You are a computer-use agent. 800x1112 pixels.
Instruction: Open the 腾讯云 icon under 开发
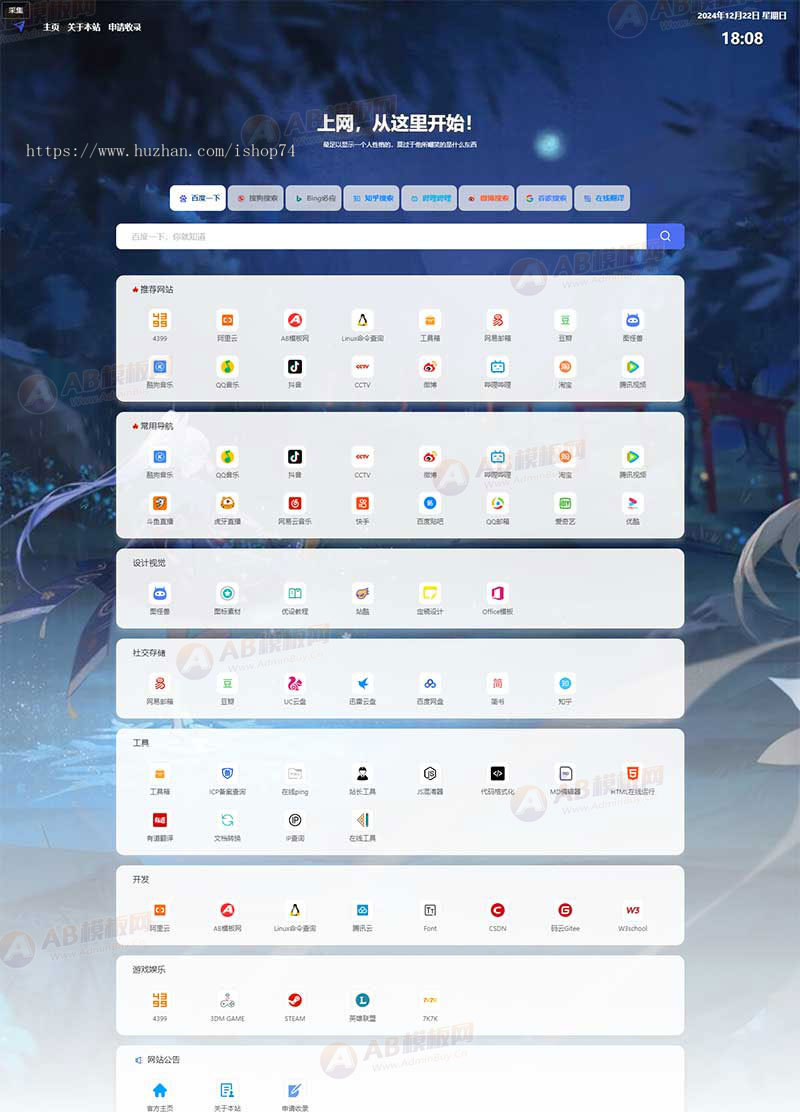coord(362,910)
